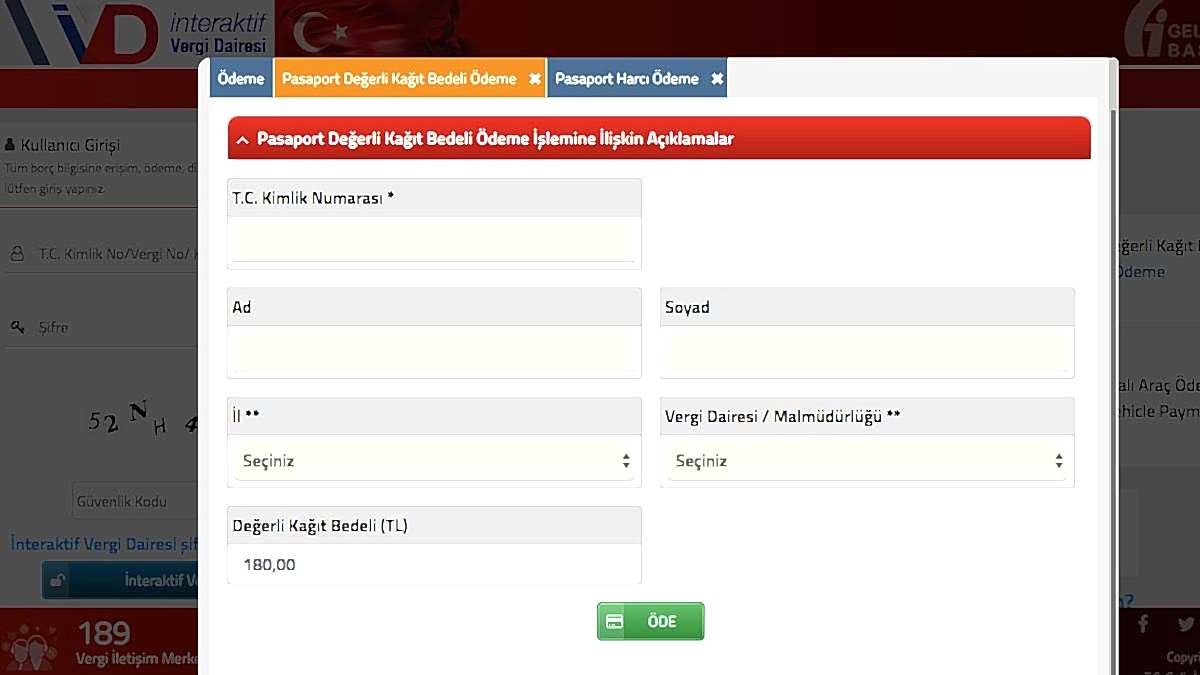Switch to the Ödeme tab
The image size is (1200, 675).
coord(241,79)
